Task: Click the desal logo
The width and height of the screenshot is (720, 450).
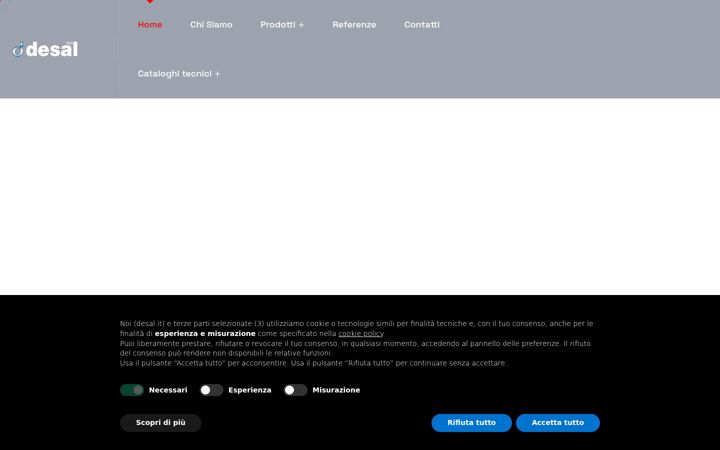Action: (x=45, y=49)
